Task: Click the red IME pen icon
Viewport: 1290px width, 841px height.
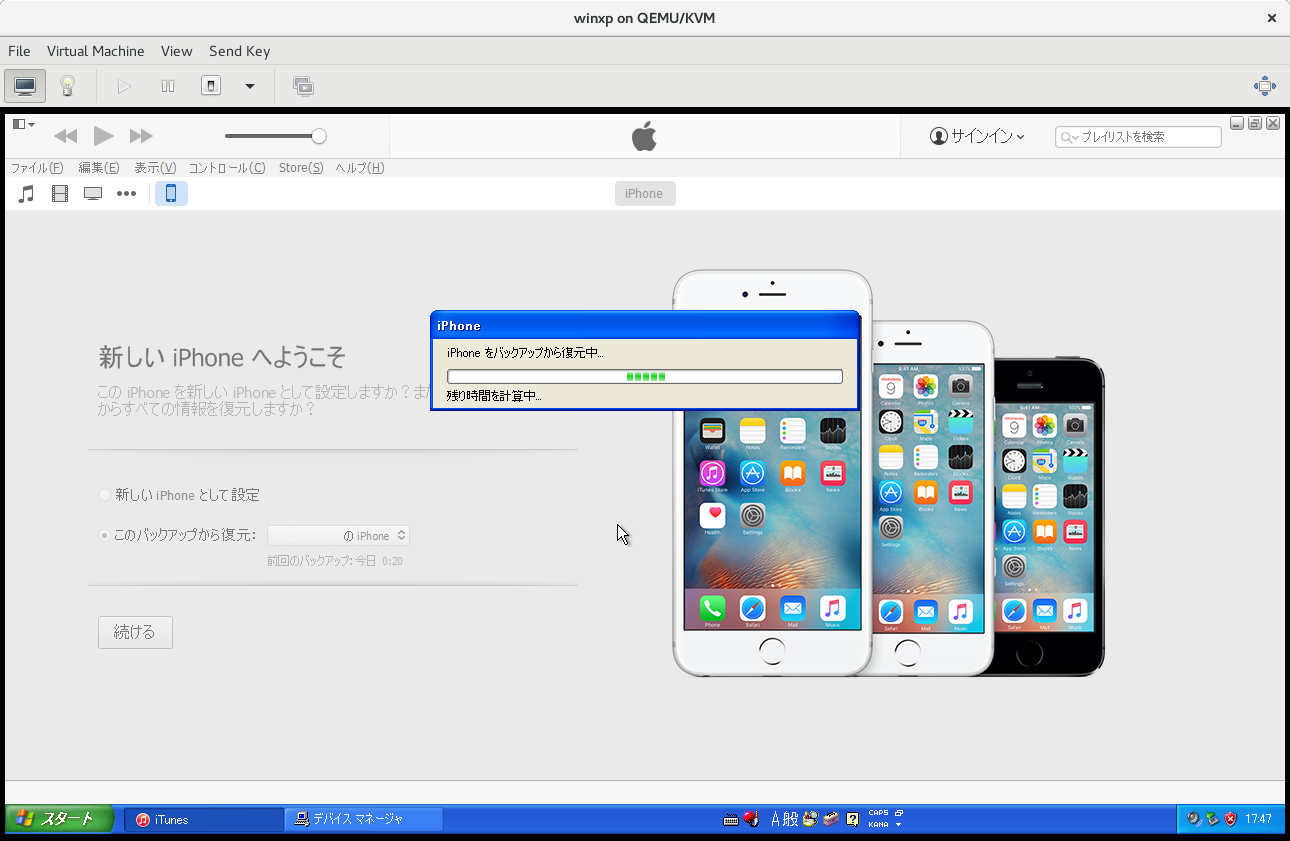Action: coord(751,819)
